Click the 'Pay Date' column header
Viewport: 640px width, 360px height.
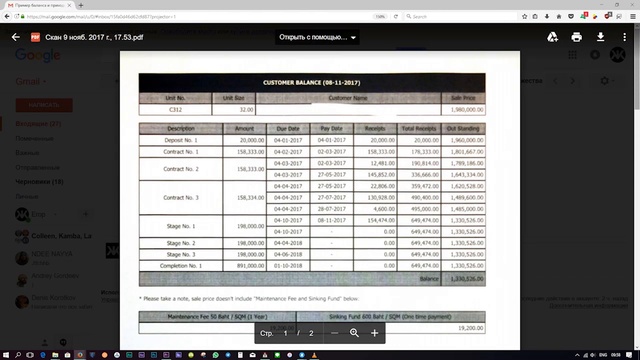click(331, 129)
